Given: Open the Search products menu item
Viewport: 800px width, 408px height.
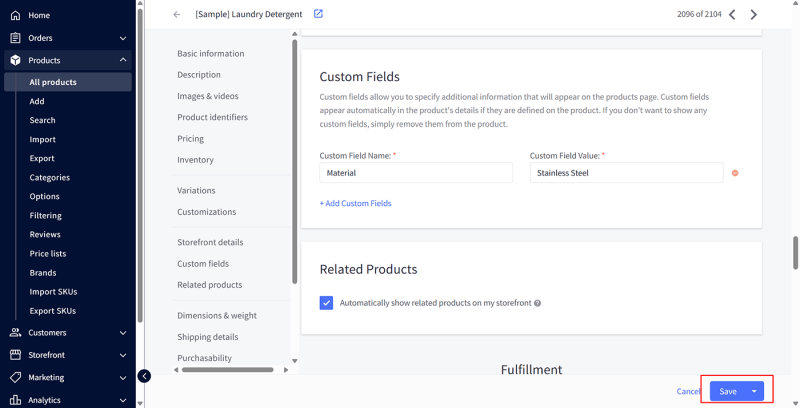Looking at the screenshot, I should click(42, 120).
